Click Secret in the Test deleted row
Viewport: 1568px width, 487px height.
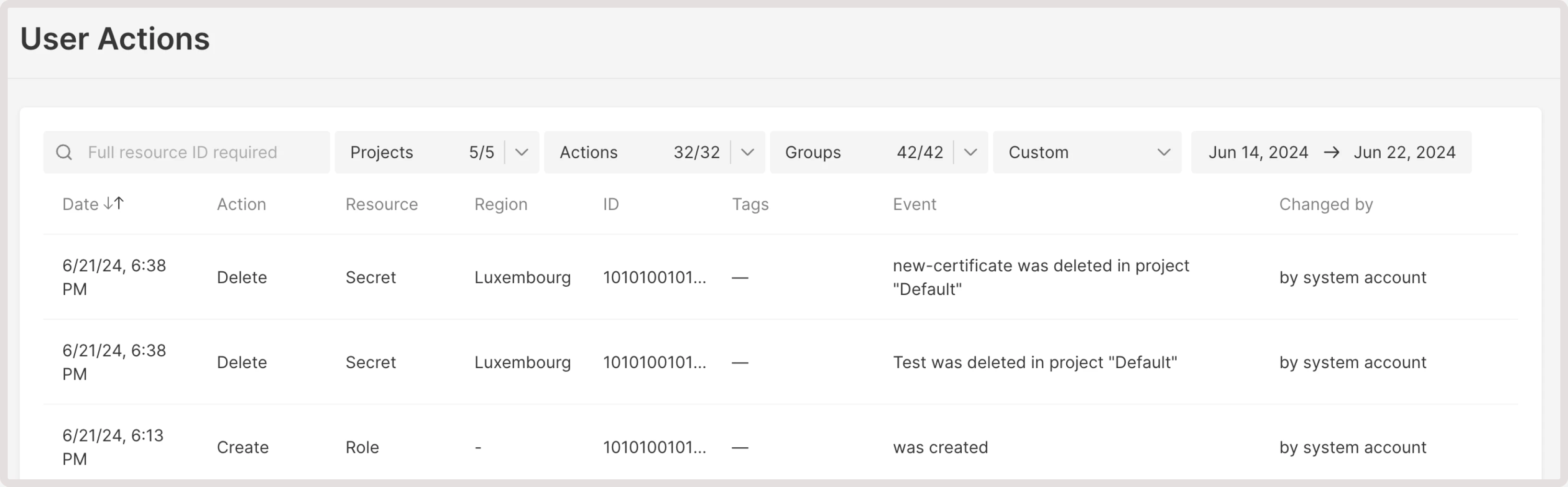point(371,363)
